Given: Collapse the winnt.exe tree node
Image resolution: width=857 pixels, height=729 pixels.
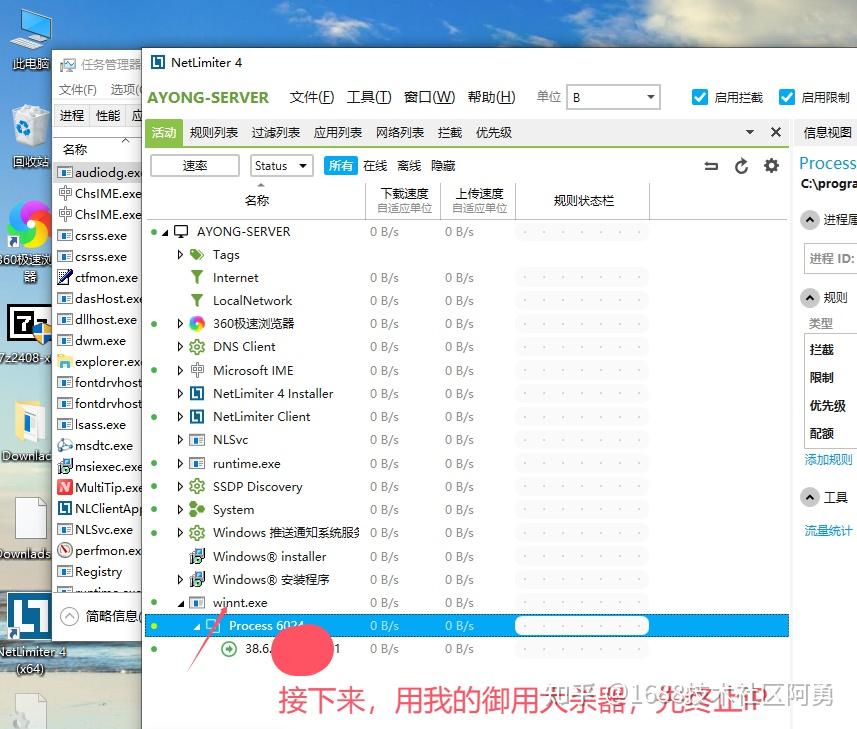Looking at the screenshot, I should coord(180,603).
